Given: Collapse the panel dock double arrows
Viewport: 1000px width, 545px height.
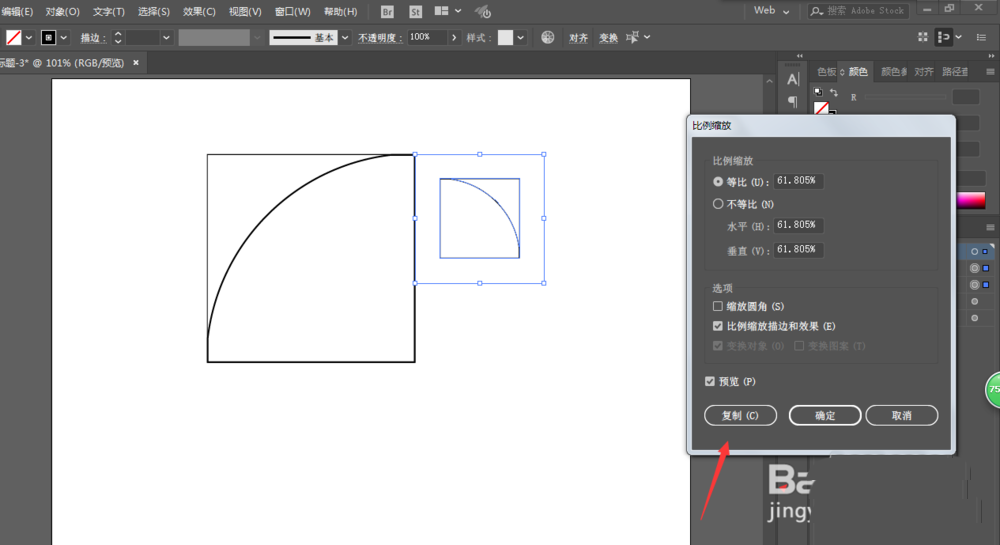Looking at the screenshot, I should pos(991,56).
